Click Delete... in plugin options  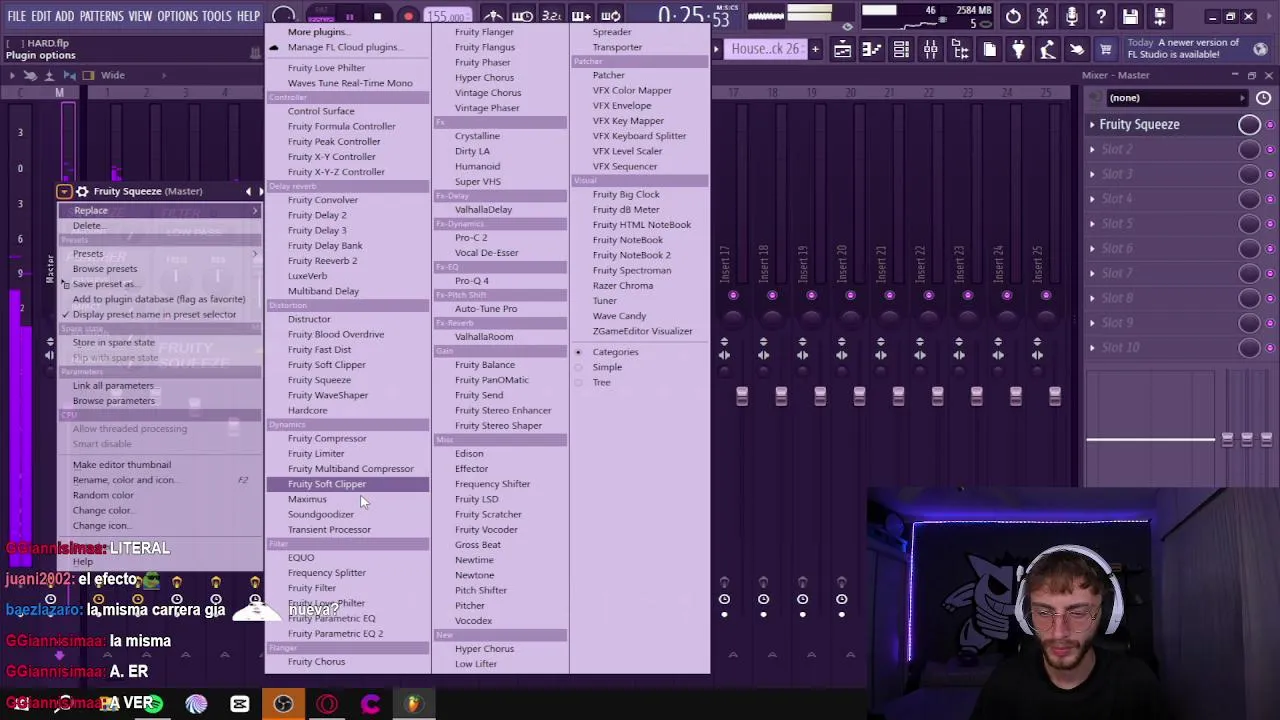87,226
